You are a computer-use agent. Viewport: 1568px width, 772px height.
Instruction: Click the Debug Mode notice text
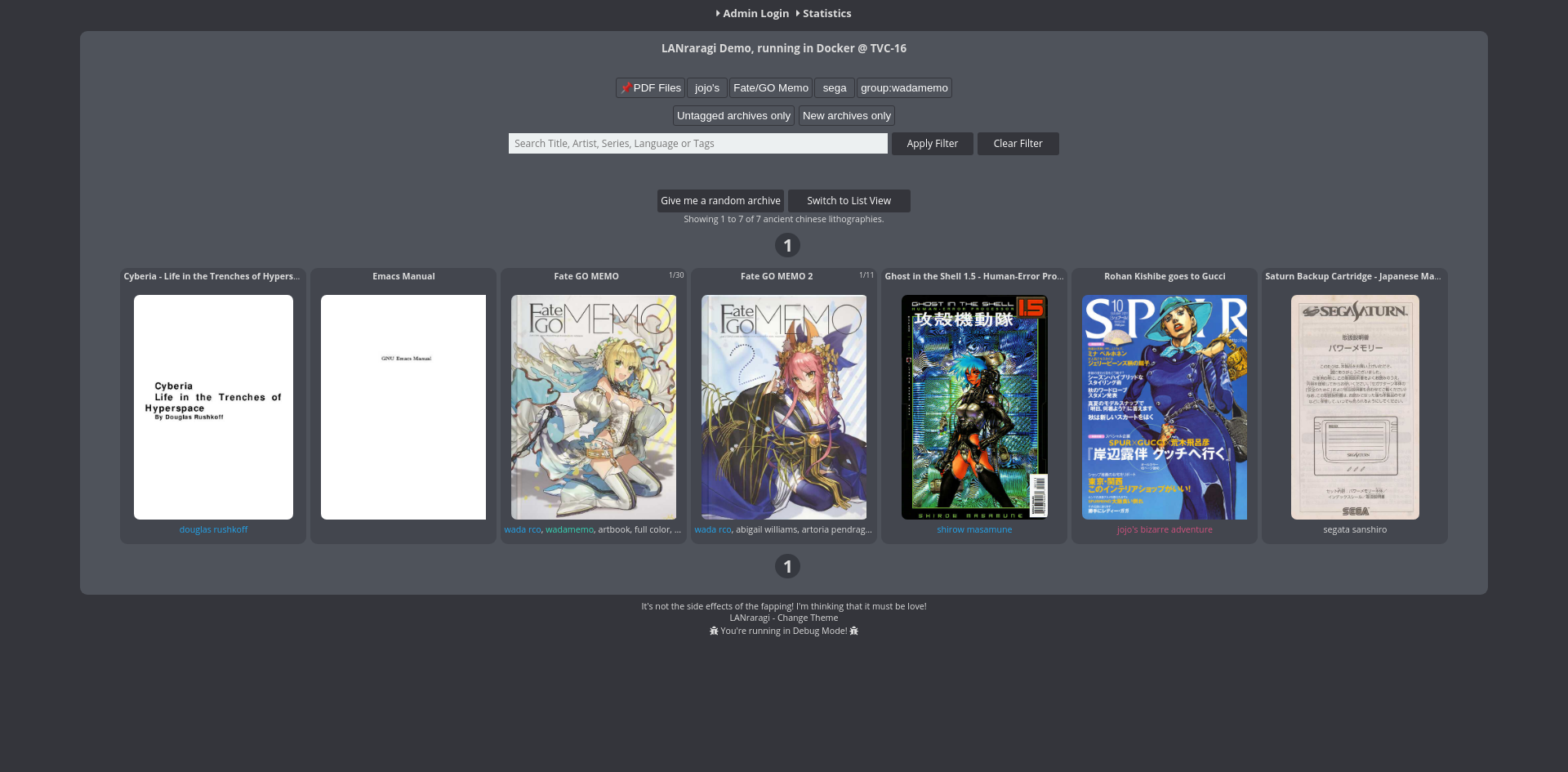(x=784, y=631)
